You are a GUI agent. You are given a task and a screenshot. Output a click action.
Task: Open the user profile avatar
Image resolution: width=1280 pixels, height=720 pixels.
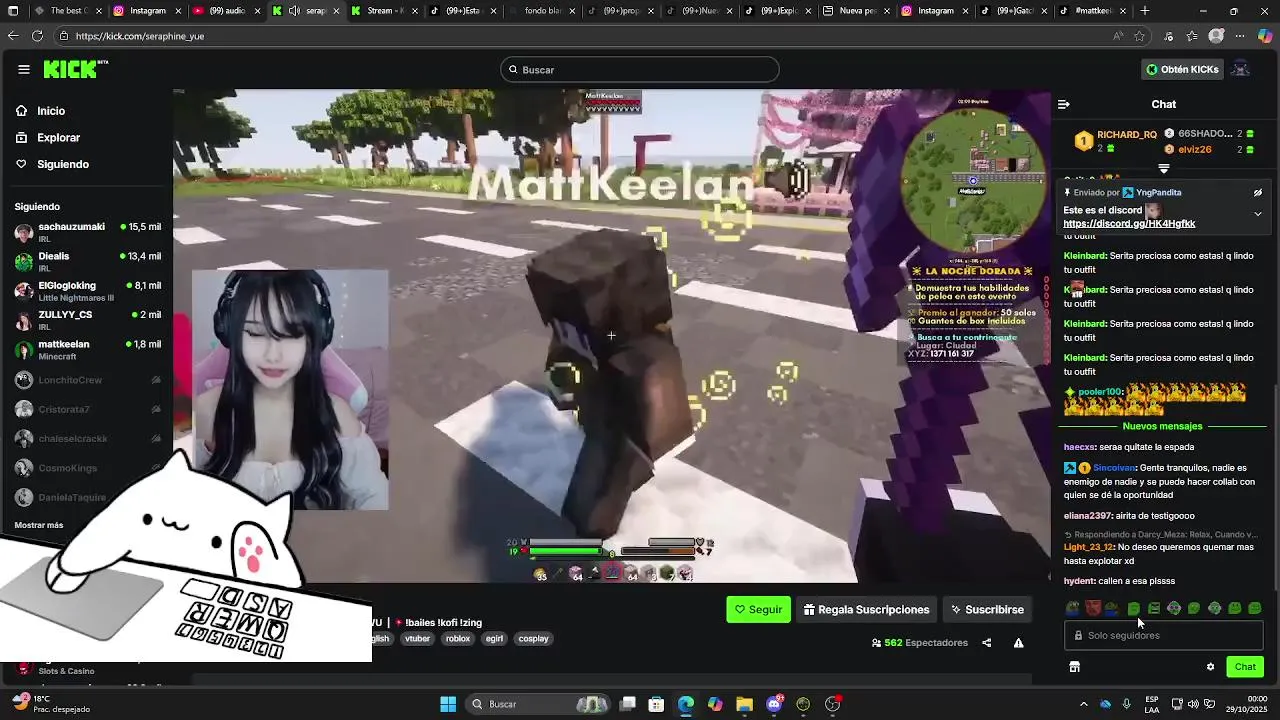point(1240,69)
